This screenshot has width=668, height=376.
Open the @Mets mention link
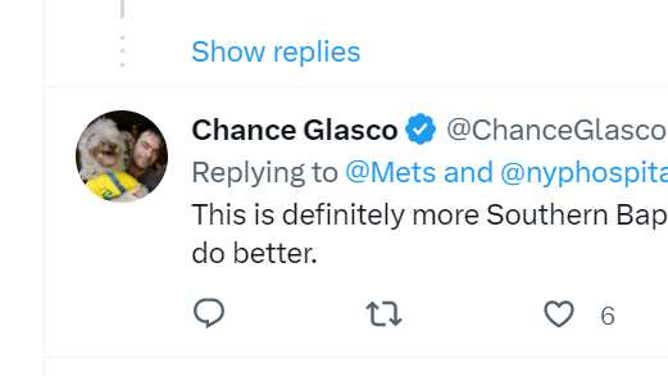391,172
